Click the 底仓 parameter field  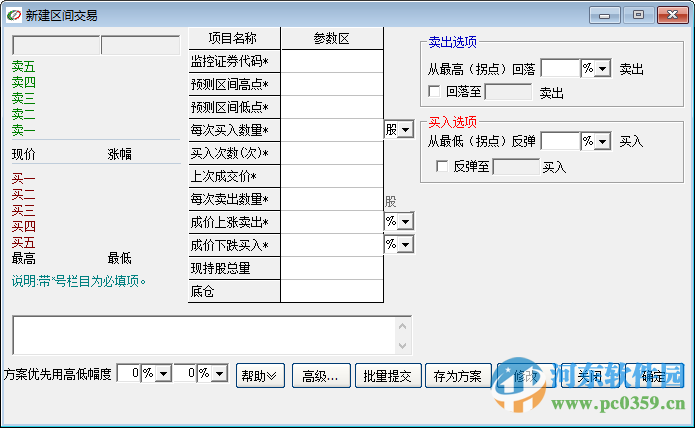(332, 292)
